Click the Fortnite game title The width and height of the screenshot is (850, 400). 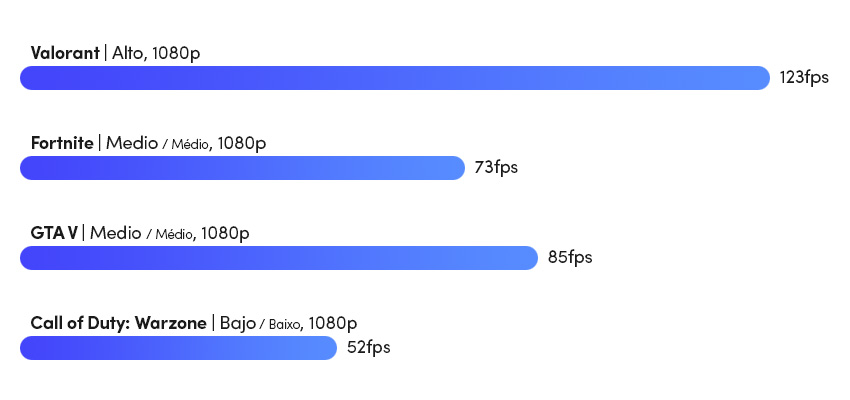pyautogui.click(x=62, y=143)
